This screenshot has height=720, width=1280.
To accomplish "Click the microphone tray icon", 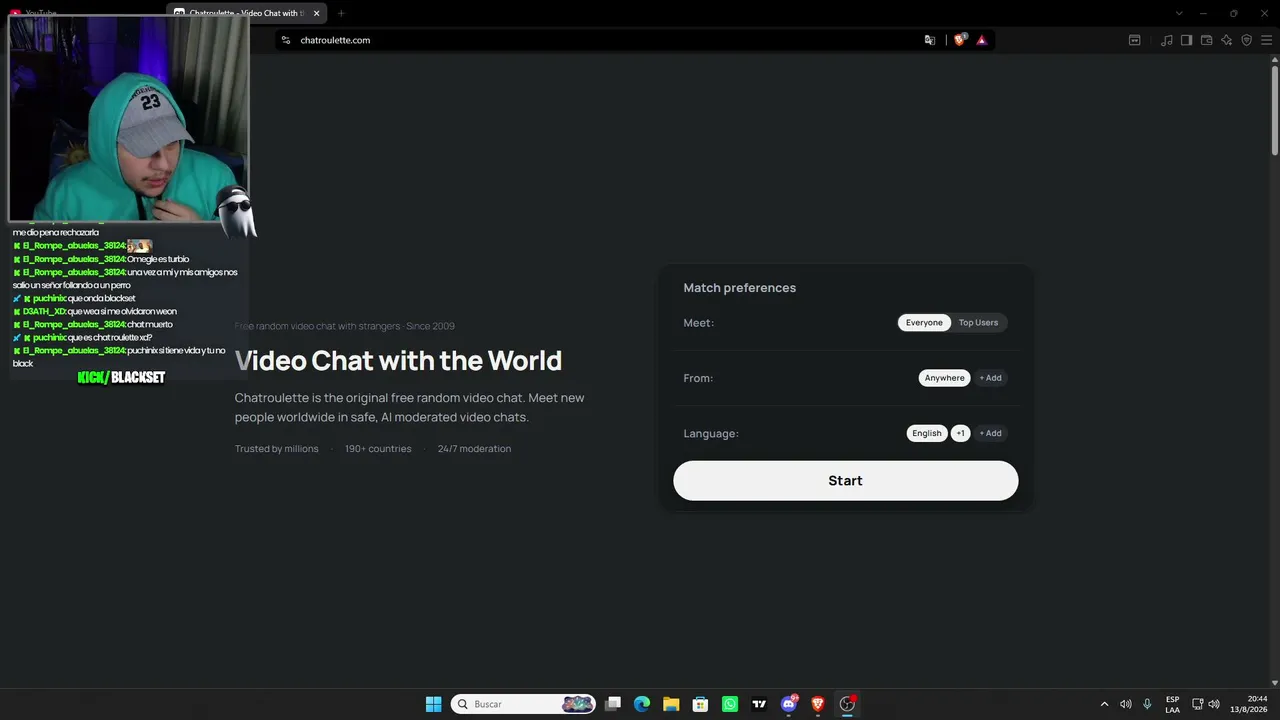I will (x=1147, y=704).
